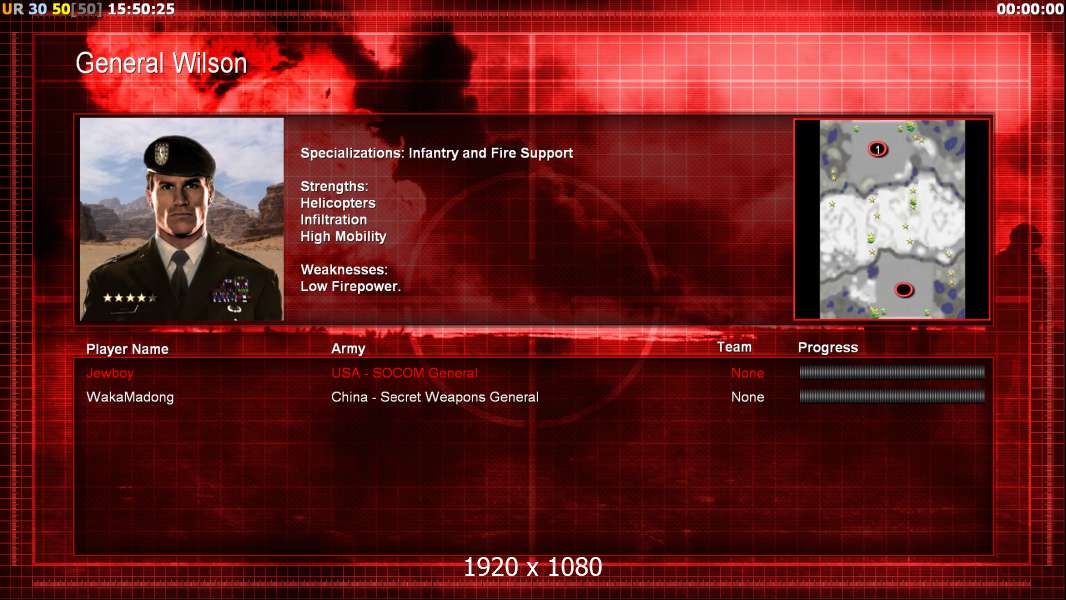Click 'China - Secret Weapons General' army text

[435, 397]
